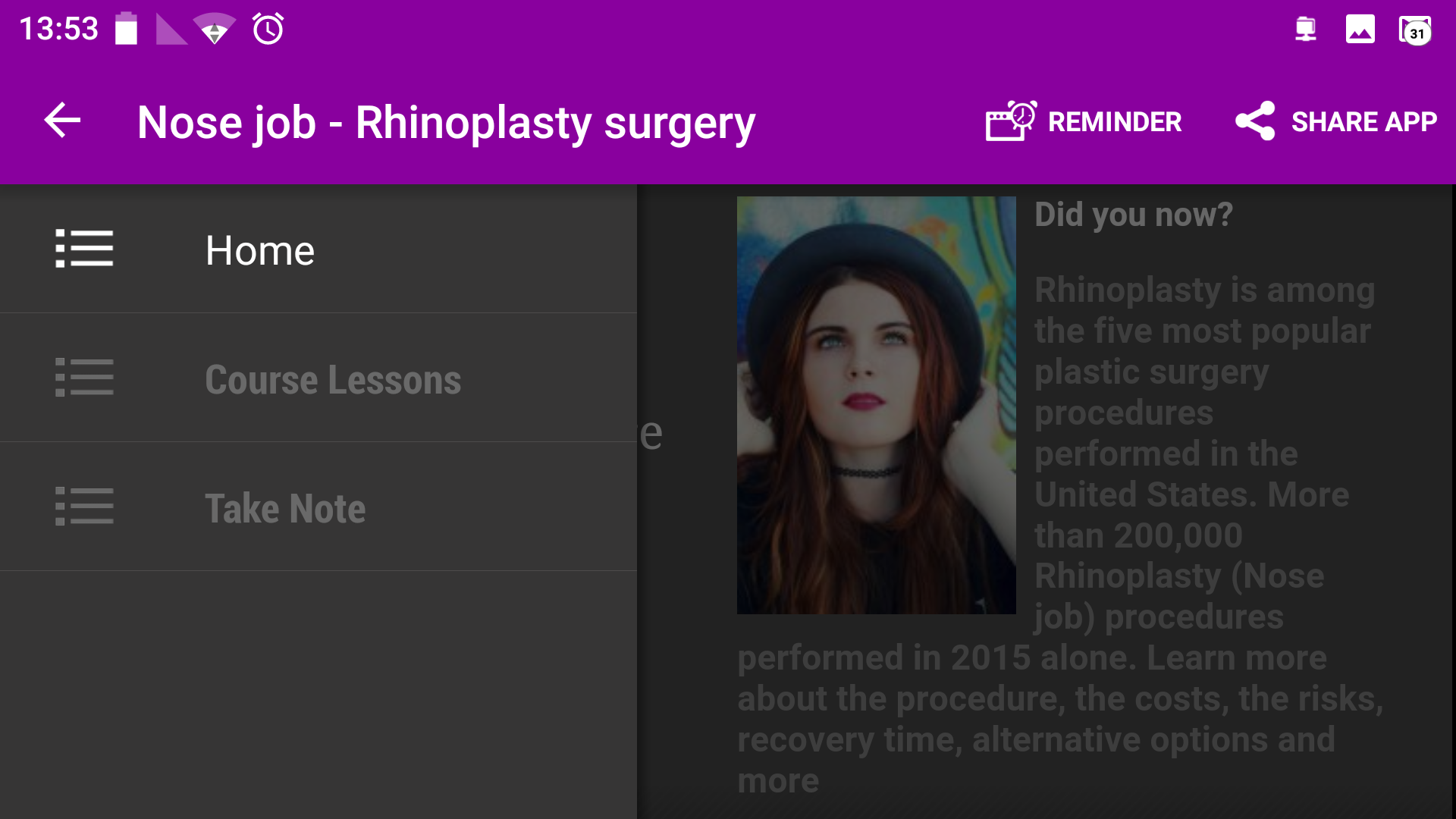Open Course Lessons from the navigation drawer

pos(332,380)
